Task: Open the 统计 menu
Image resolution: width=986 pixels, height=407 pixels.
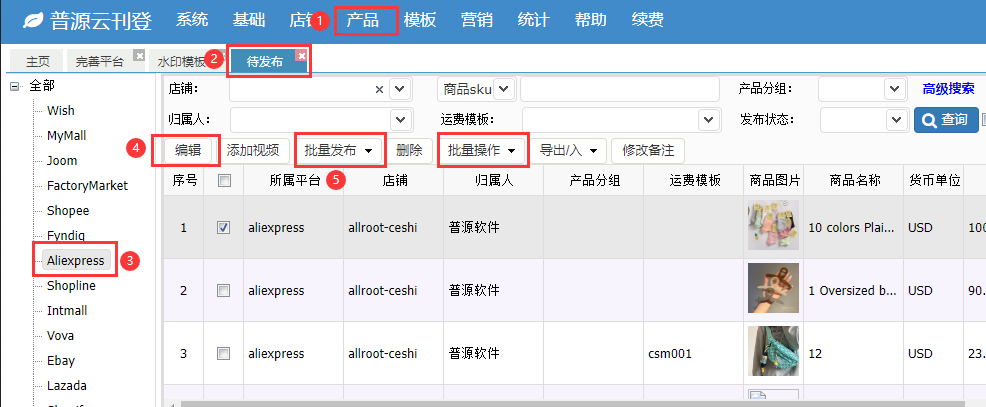Action: point(533,20)
